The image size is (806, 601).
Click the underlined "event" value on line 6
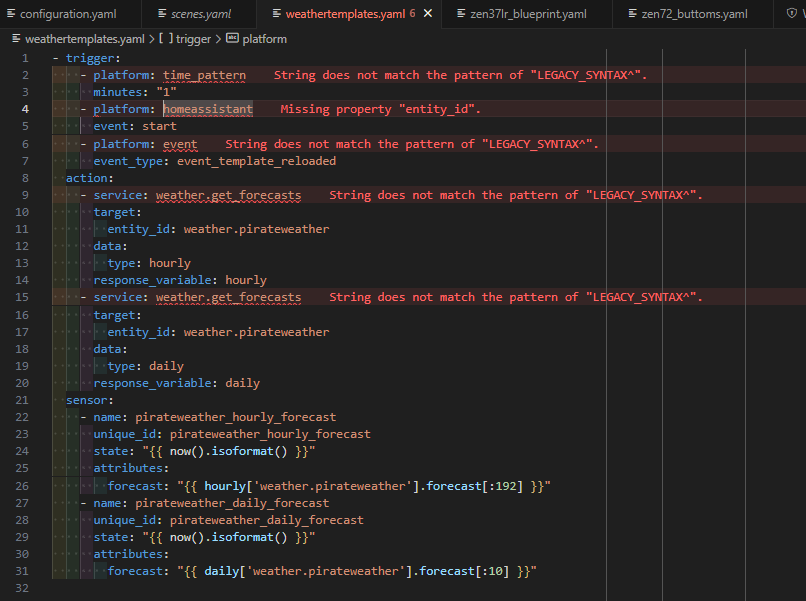point(180,144)
